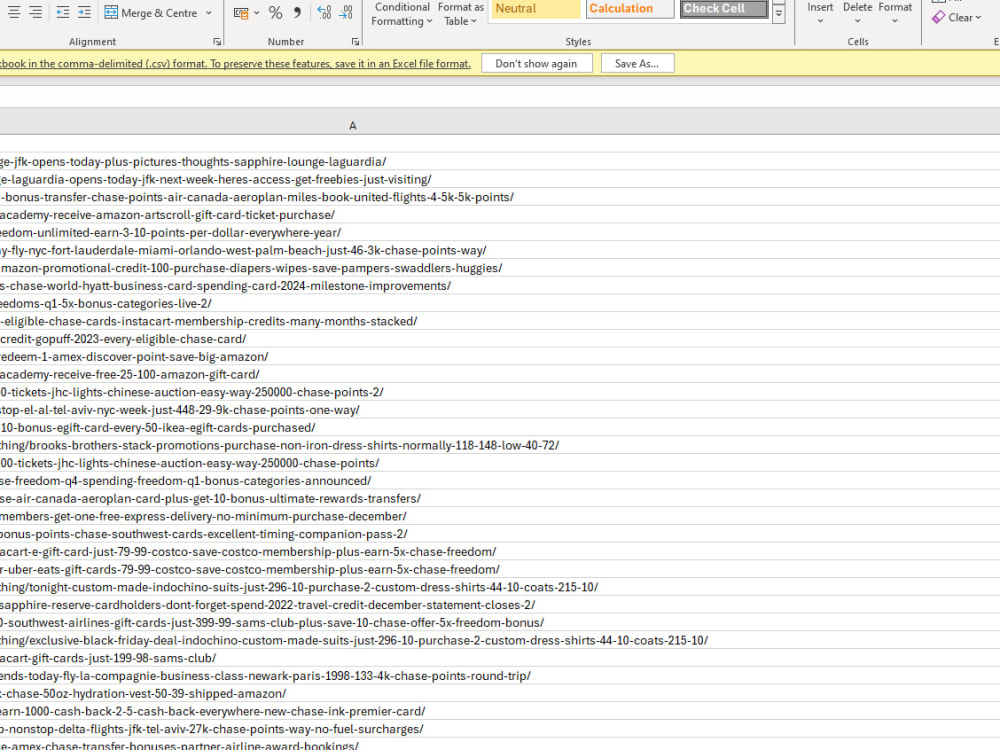Select the cell ending in point-save-big-amazon/
This screenshot has height=750, width=1000.
500,357
